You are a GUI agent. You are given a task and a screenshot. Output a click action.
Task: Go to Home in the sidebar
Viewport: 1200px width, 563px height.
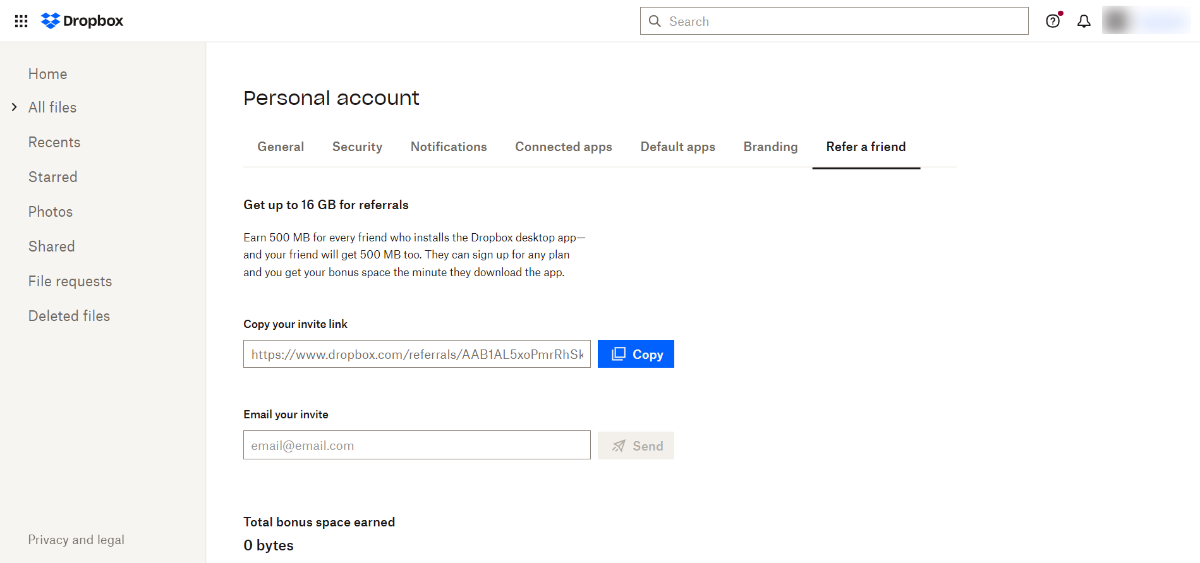(48, 74)
